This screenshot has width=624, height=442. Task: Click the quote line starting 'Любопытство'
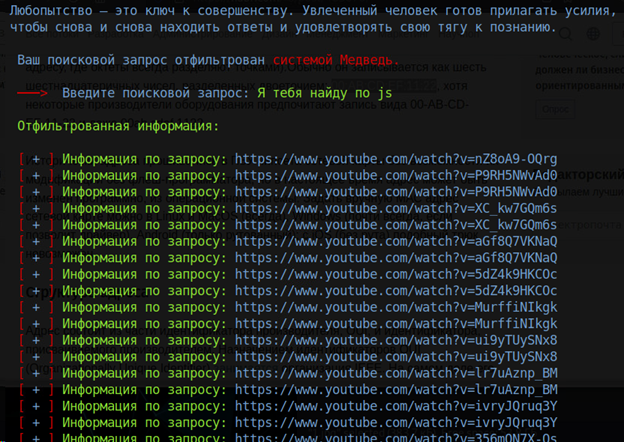tap(313, 11)
